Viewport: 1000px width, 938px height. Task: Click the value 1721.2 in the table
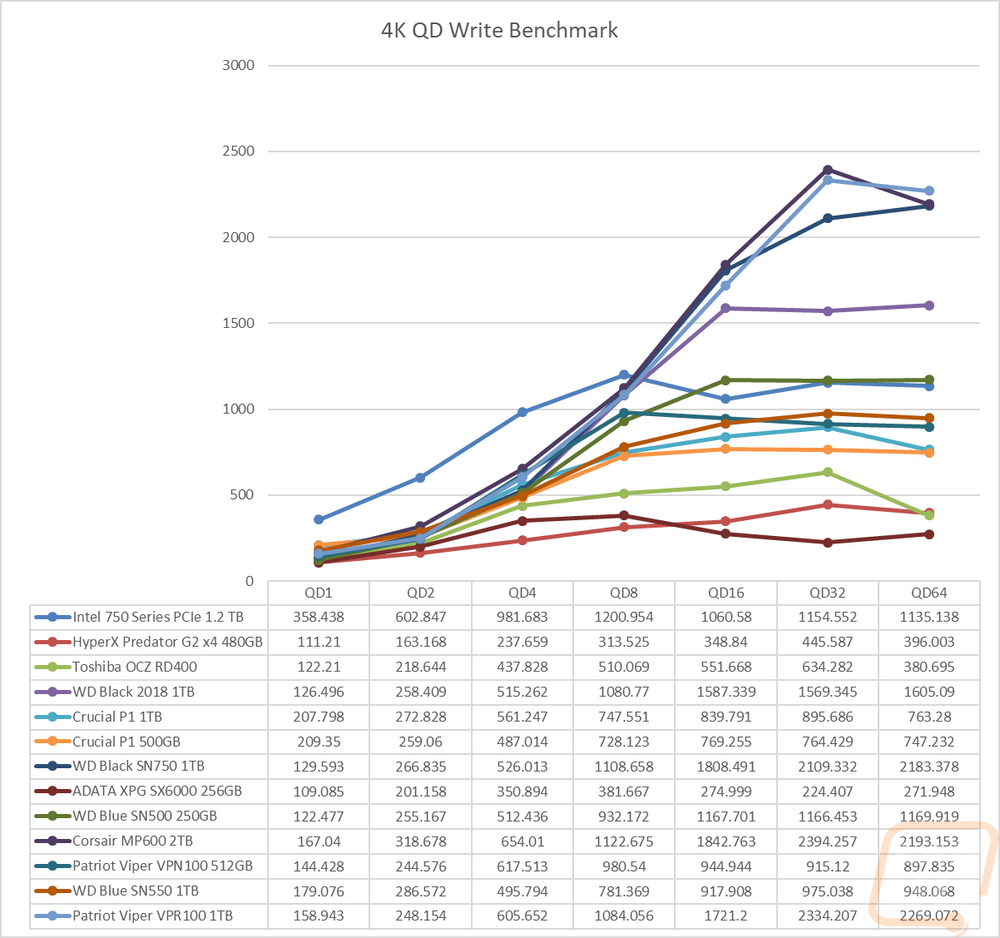tap(726, 916)
